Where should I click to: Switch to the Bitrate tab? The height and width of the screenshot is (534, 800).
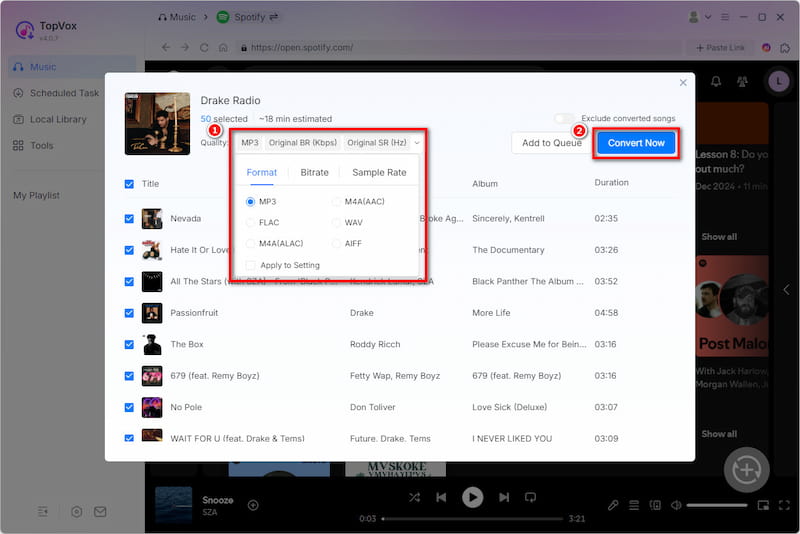[x=314, y=173]
